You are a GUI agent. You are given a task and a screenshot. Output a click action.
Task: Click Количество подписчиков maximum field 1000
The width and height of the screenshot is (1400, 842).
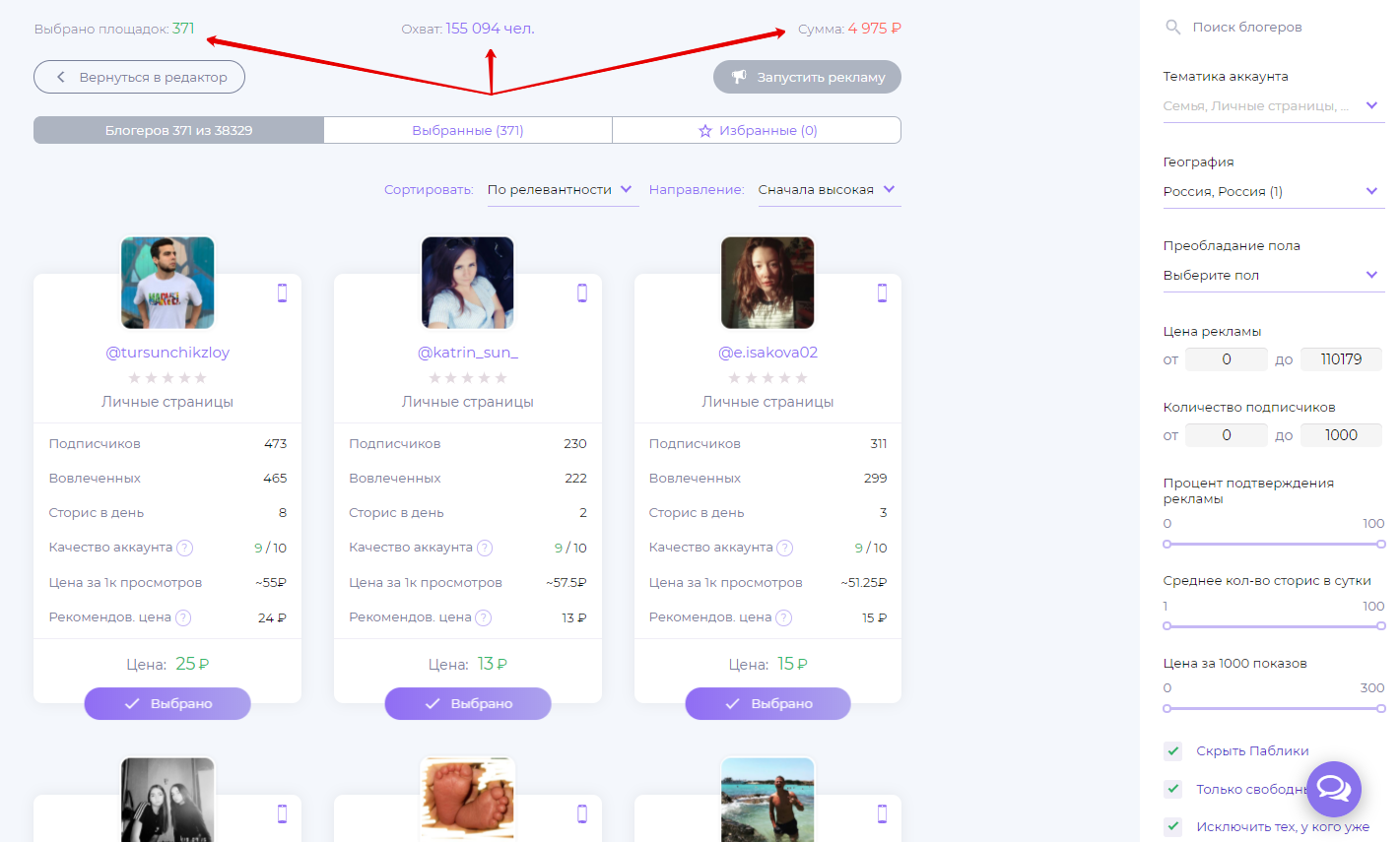point(1341,435)
